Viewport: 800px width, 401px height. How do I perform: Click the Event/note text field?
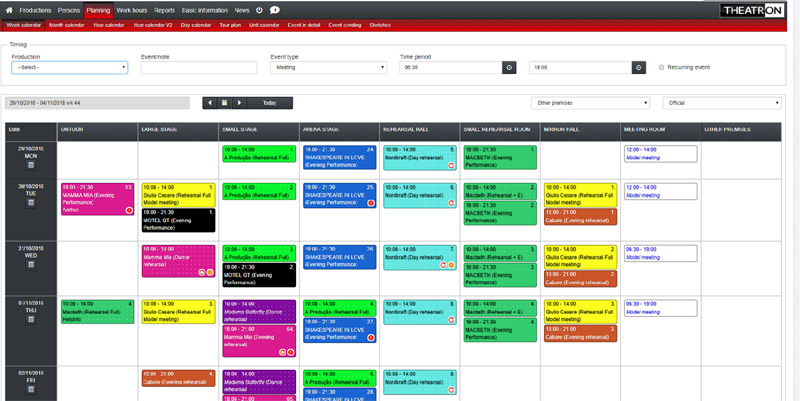pos(199,68)
